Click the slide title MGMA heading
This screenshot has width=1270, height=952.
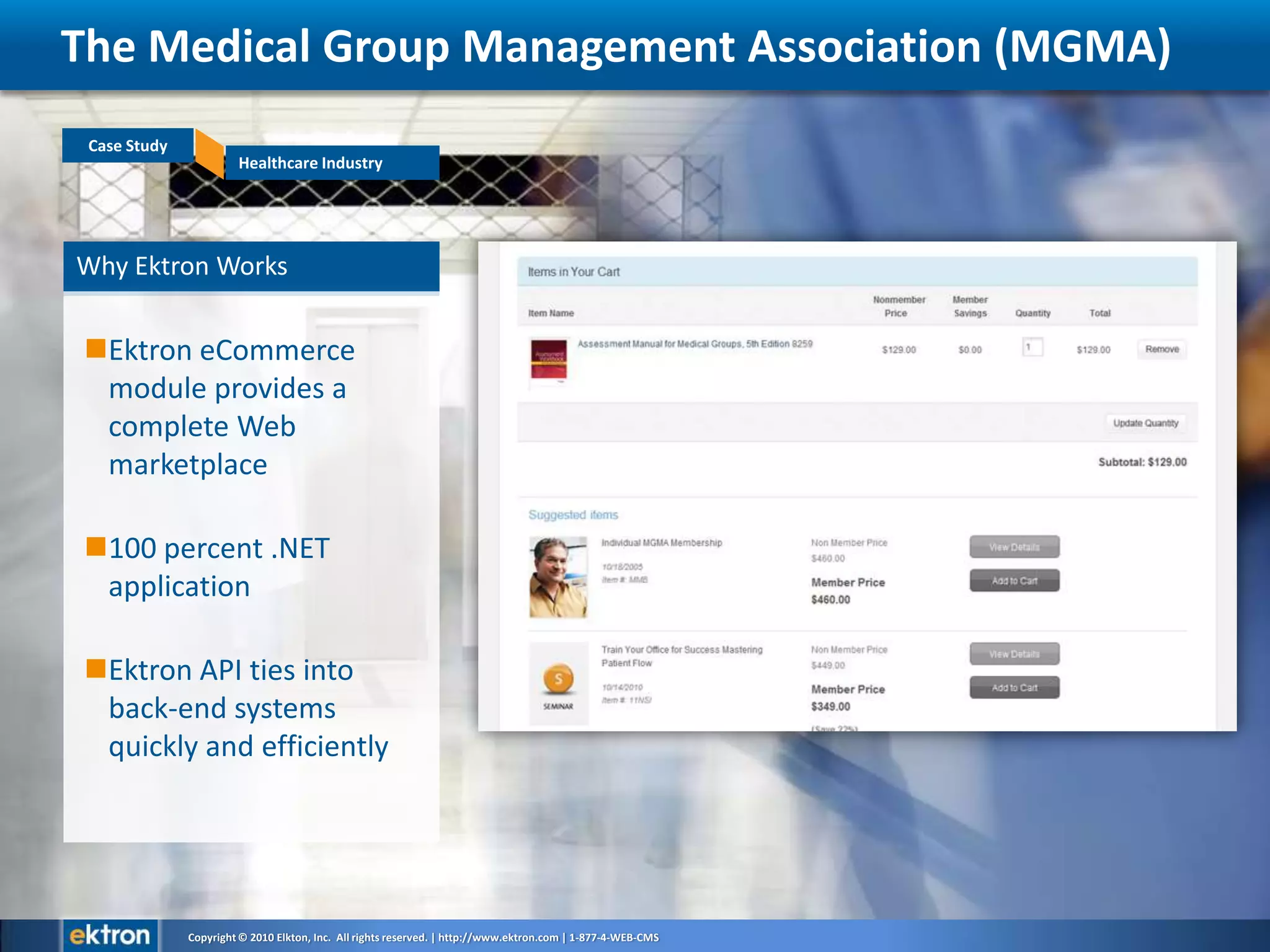click(x=616, y=46)
